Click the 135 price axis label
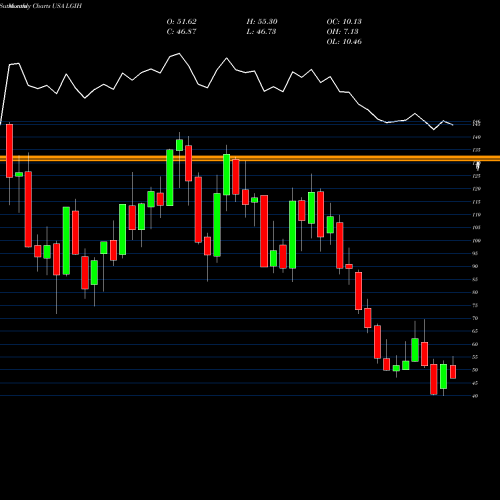The height and width of the screenshot is (500, 500). click(477, 150)
